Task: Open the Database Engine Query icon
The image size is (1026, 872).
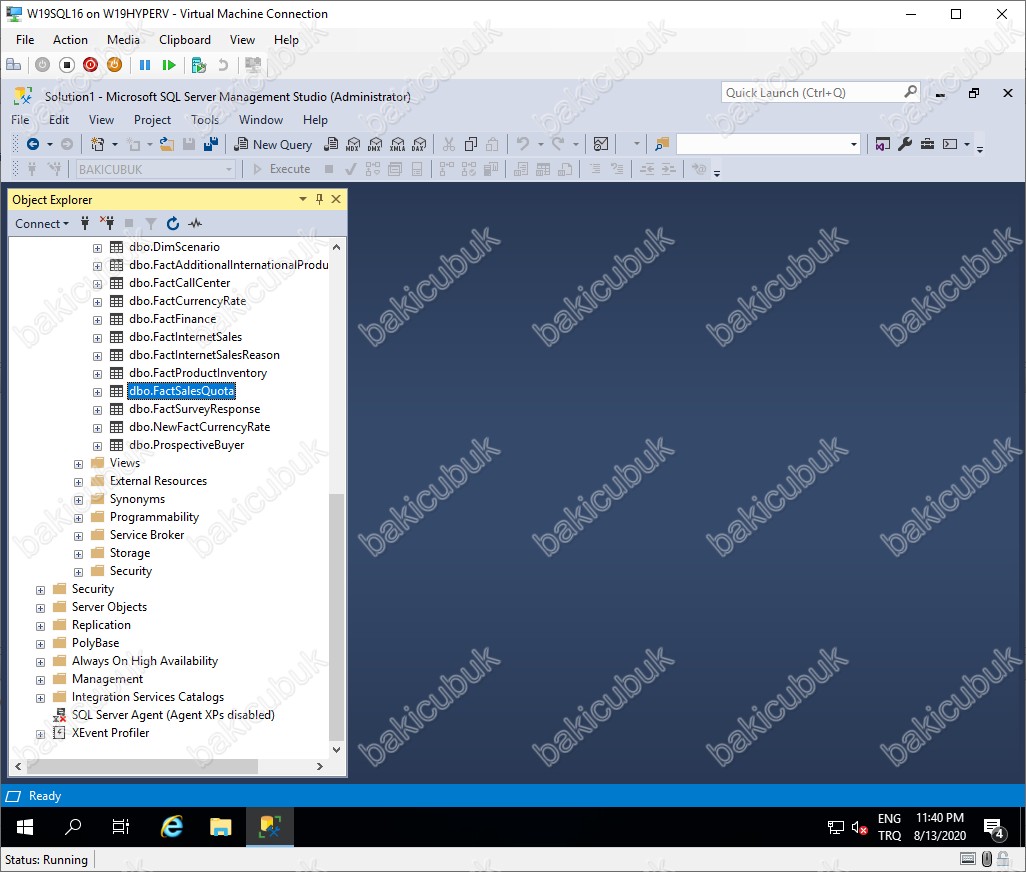Action: click(331, 145)
